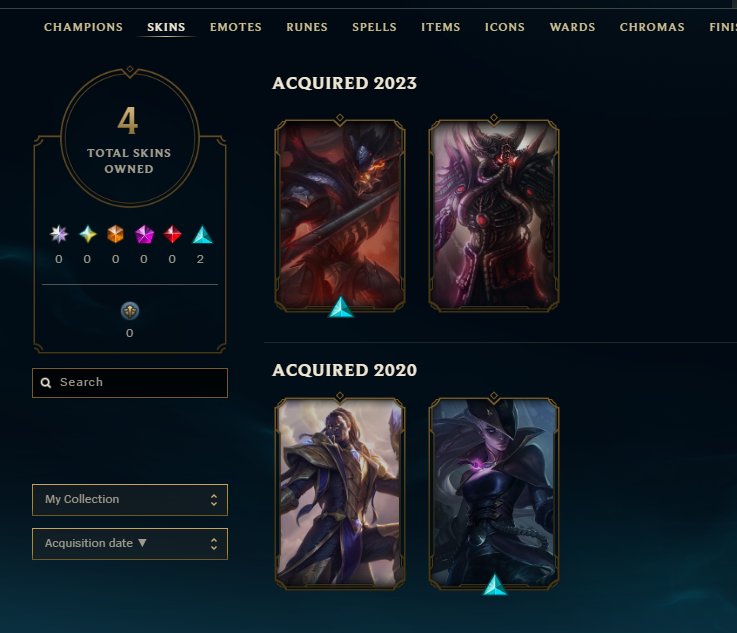
Task: Click the legacy skins round badge icon
Action: click(x=130, y=311)
